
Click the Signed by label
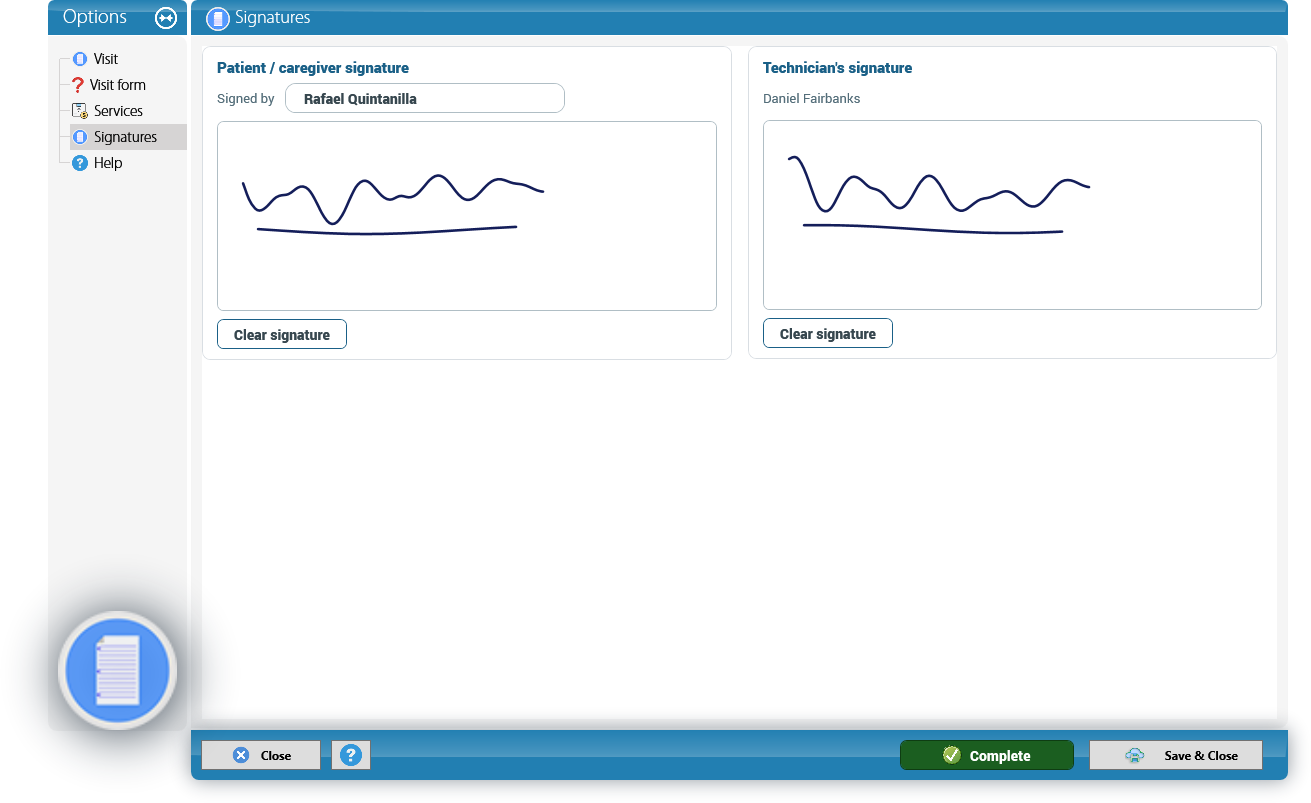(x=246, y=98)
